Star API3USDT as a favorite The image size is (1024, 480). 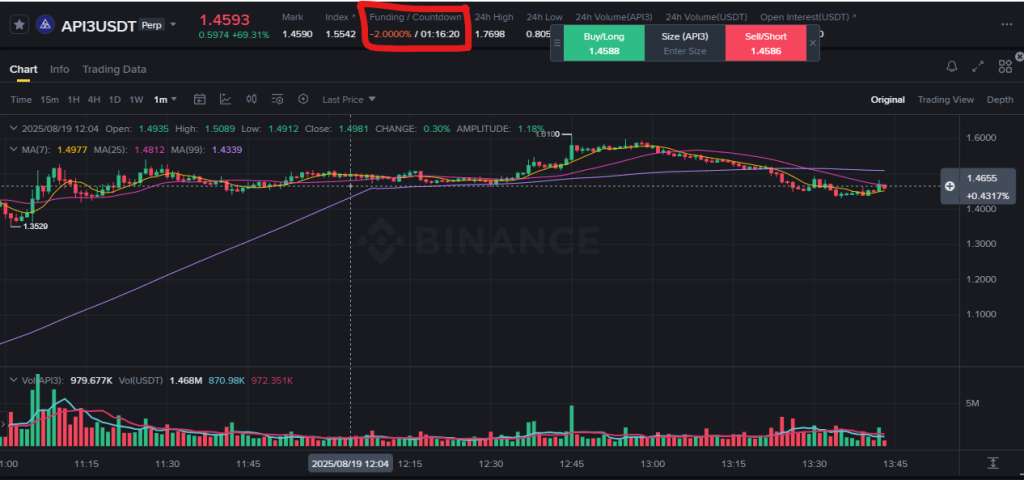click(x=20, y=25)
